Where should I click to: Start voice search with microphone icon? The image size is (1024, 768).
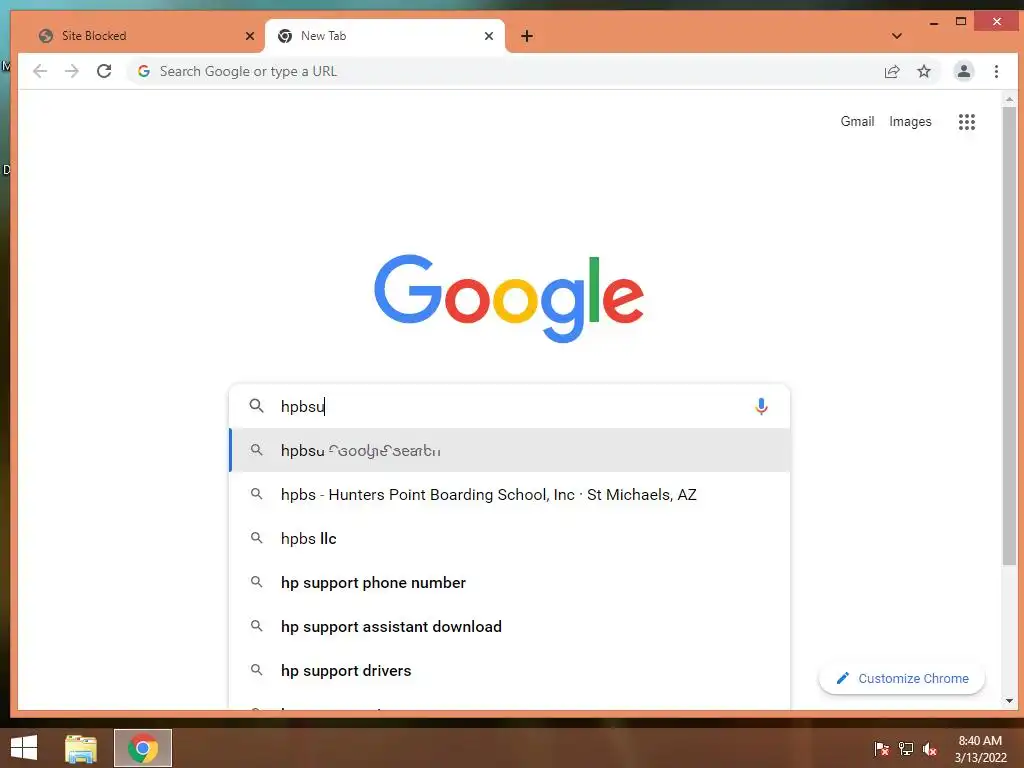coord(761,406)
